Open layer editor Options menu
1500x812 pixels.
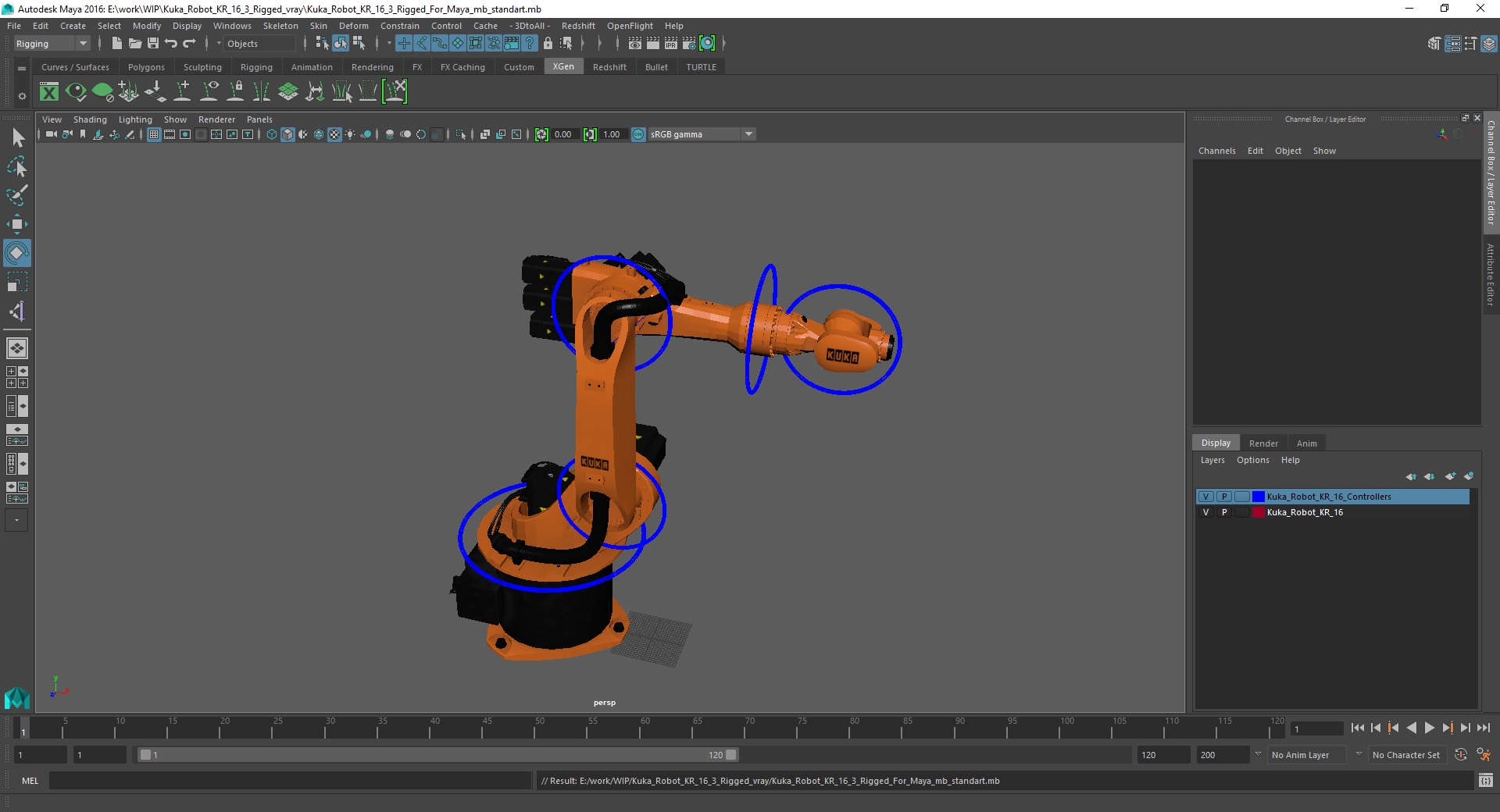[1252, 460]
